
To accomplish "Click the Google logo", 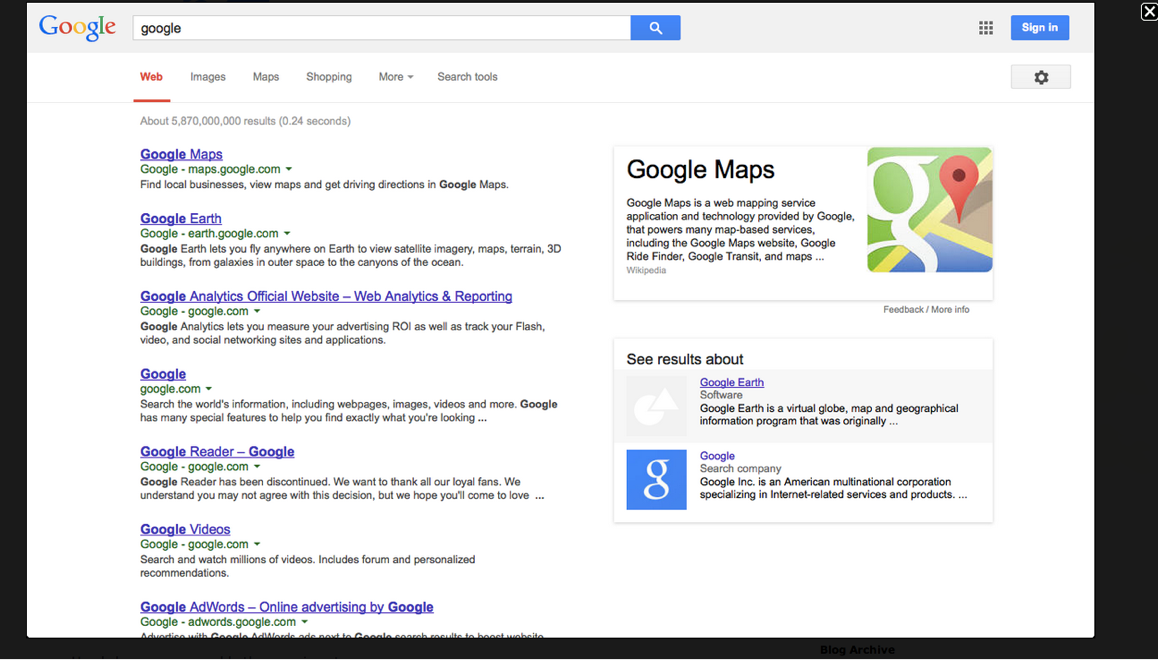I will click(78, 27).
